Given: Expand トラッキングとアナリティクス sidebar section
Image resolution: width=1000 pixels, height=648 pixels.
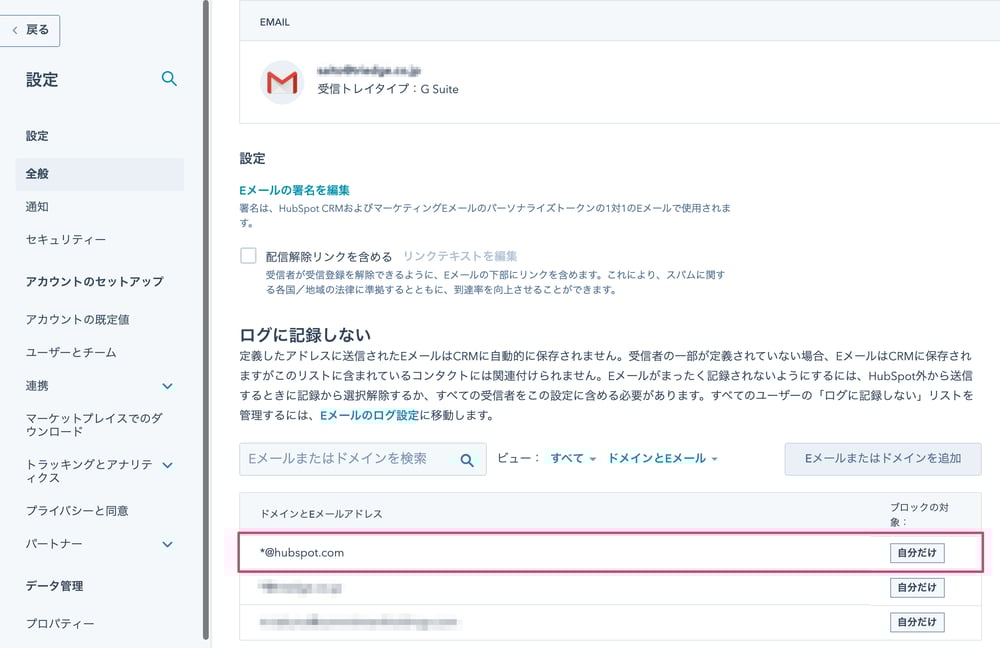Looking at the screenshot, I should click(x=167, y=465).
